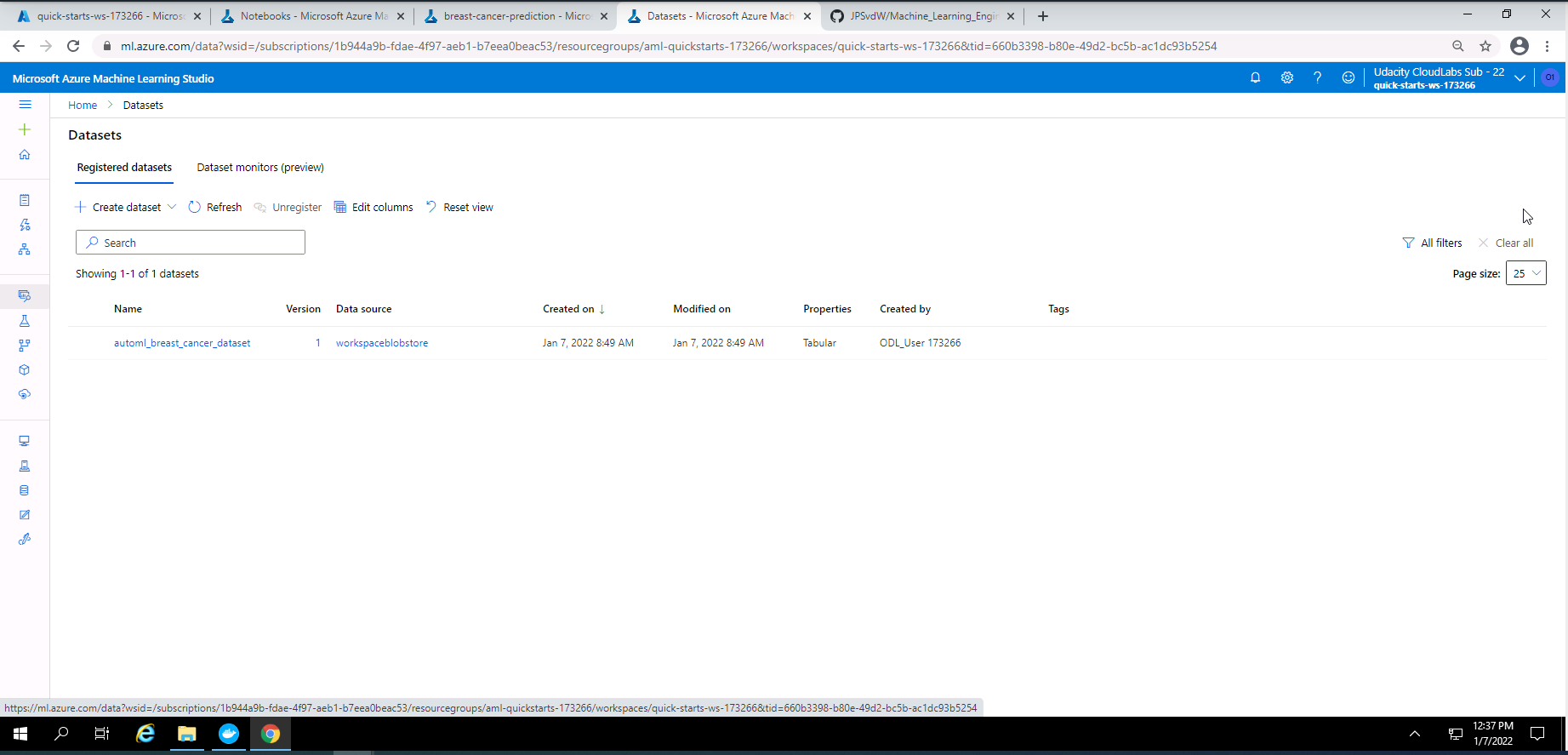Image resolution: width=1568 pixels, height=755 pixels.
Task: Click Reset view in the toolbar
Action: (459, 207)
